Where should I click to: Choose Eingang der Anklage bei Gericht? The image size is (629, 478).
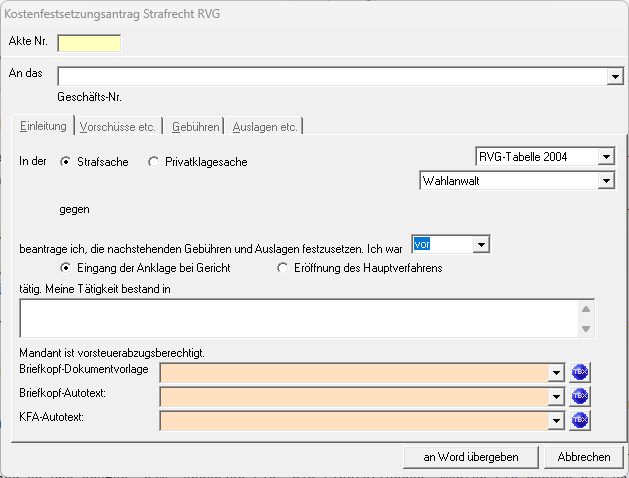click(x=65, y=268)
